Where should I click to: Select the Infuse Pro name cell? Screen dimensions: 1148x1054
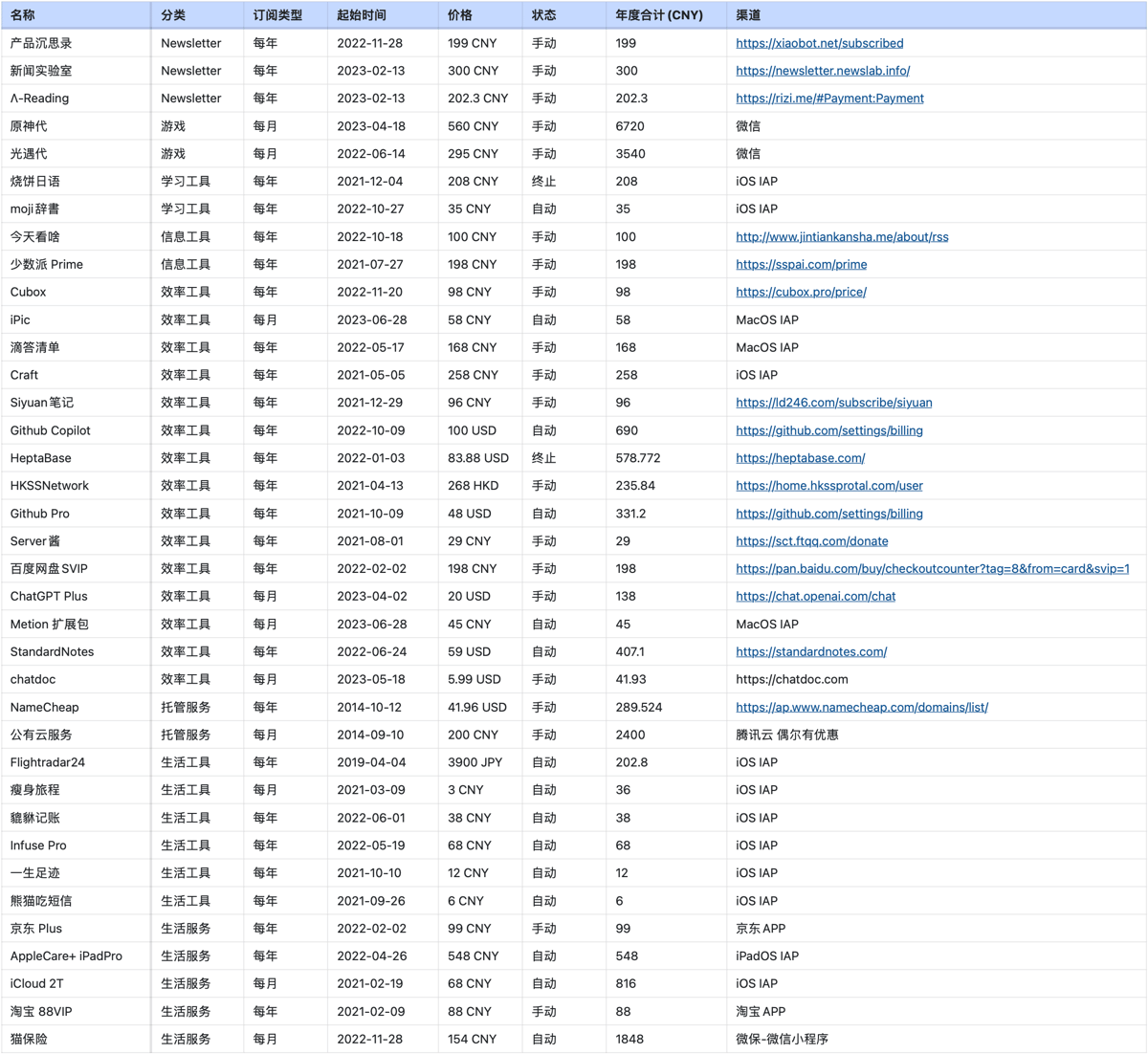tap(76, 846)
